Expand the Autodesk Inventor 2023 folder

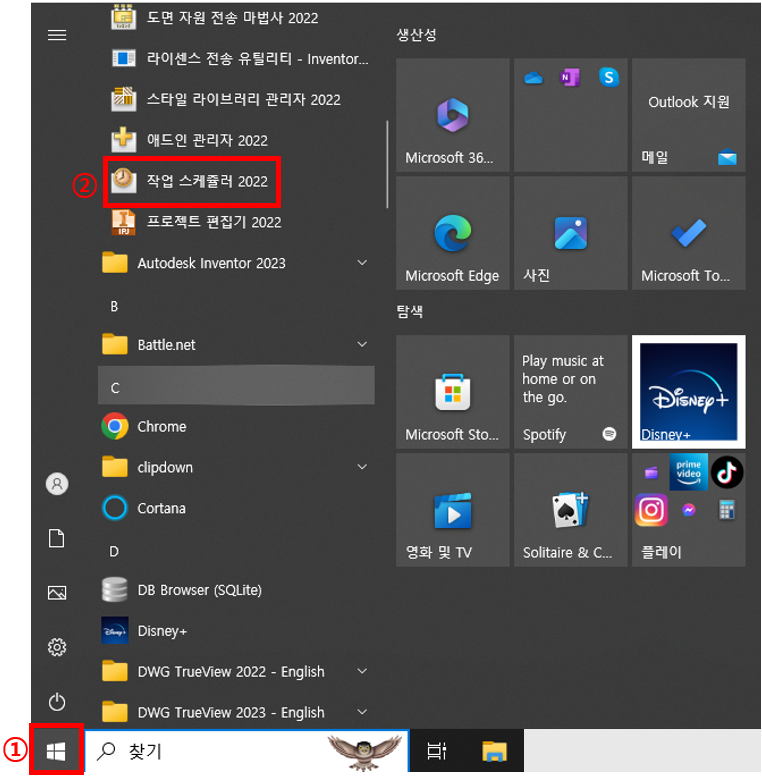(x=236, y=263)
